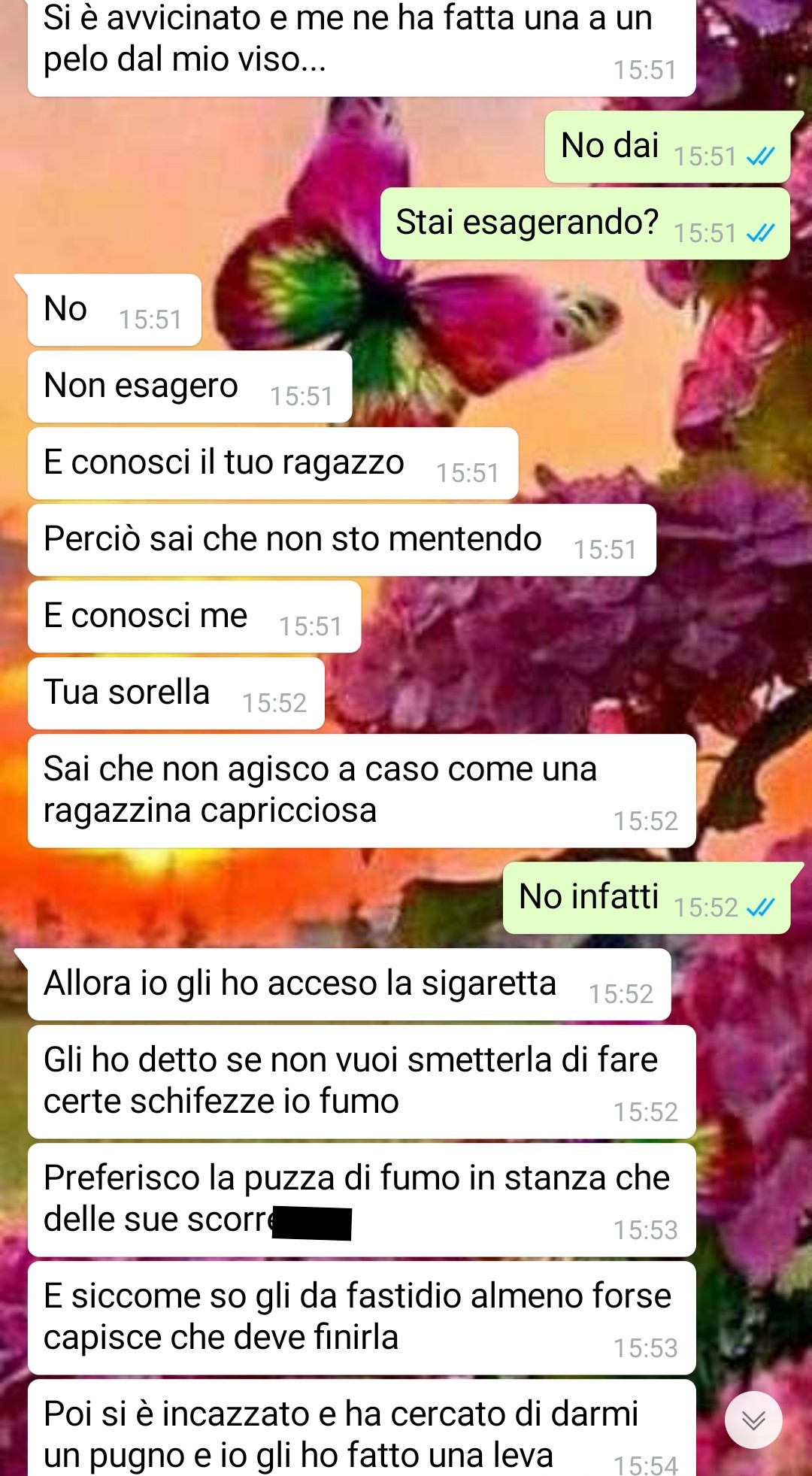Tap message 'E conosci il tuo ragazzo'
Screen dimensions: 812x1476
(273, 463)
